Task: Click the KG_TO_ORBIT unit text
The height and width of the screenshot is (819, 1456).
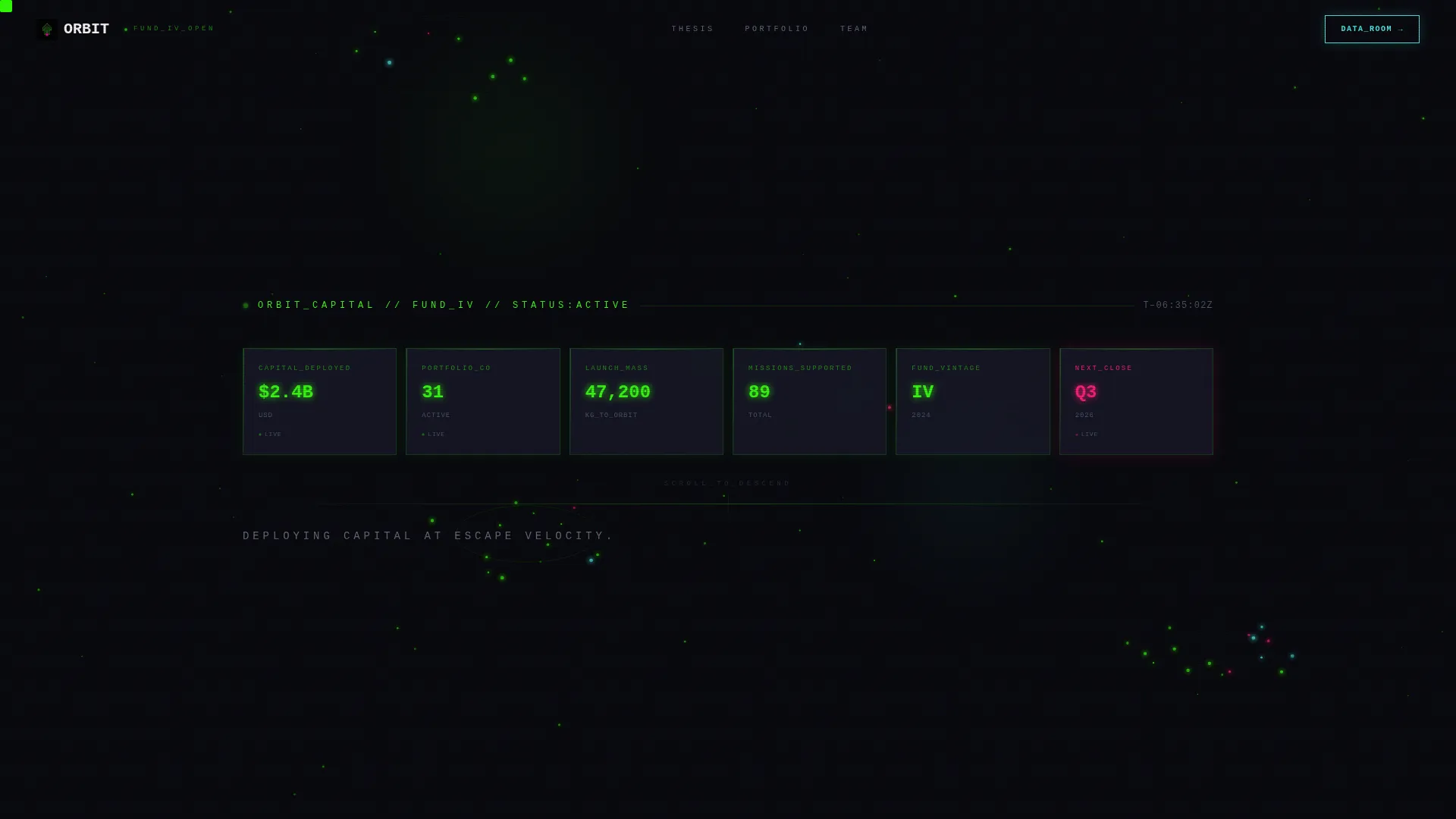Action: click(x=611, y=415)
